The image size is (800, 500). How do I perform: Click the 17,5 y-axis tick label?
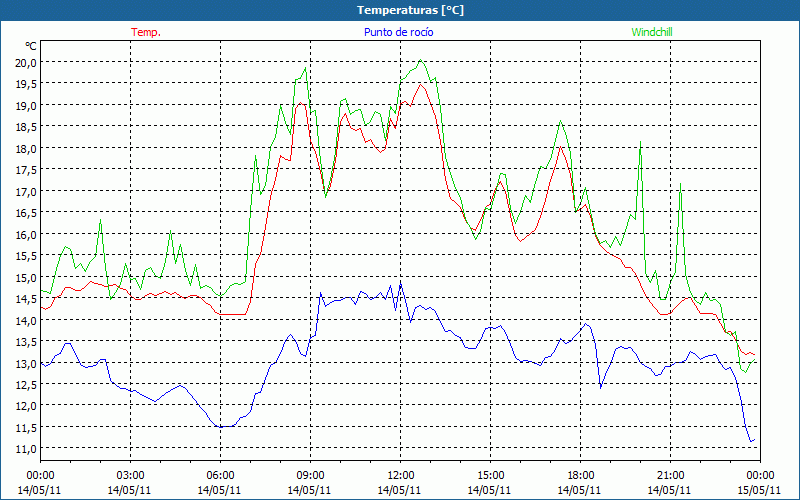coord(25,169)
